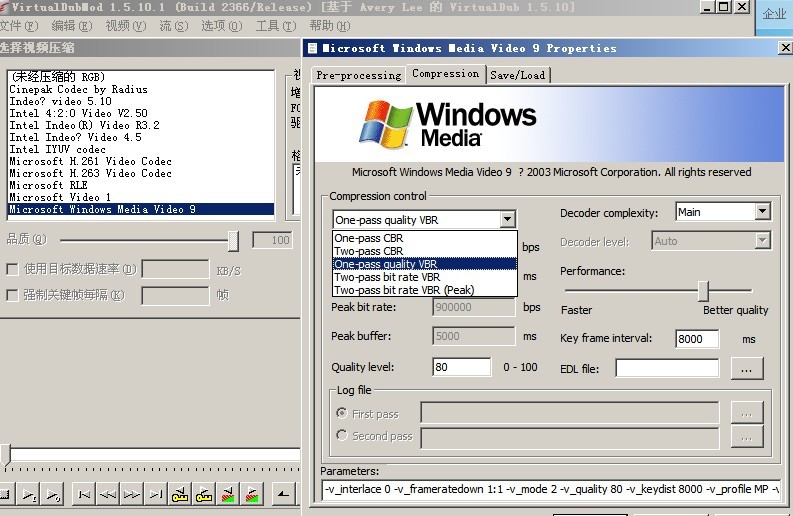Enable 强制关键帧每隔 checkbox

click(12, 295)
